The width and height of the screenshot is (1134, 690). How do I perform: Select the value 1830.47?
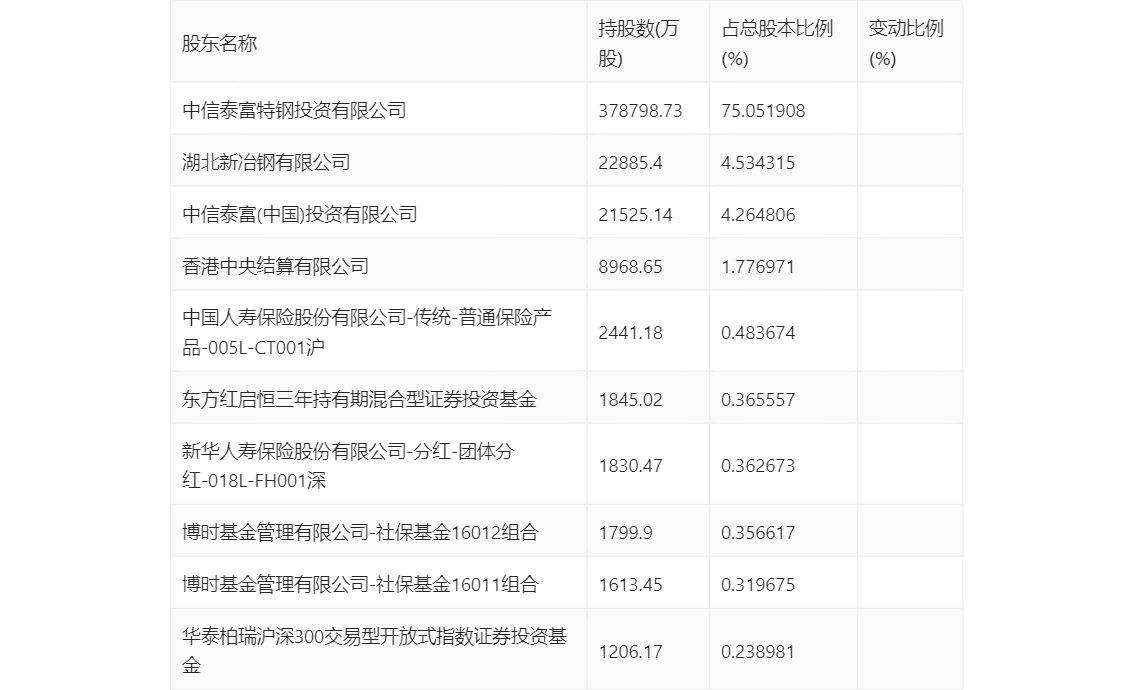point(630,466)
